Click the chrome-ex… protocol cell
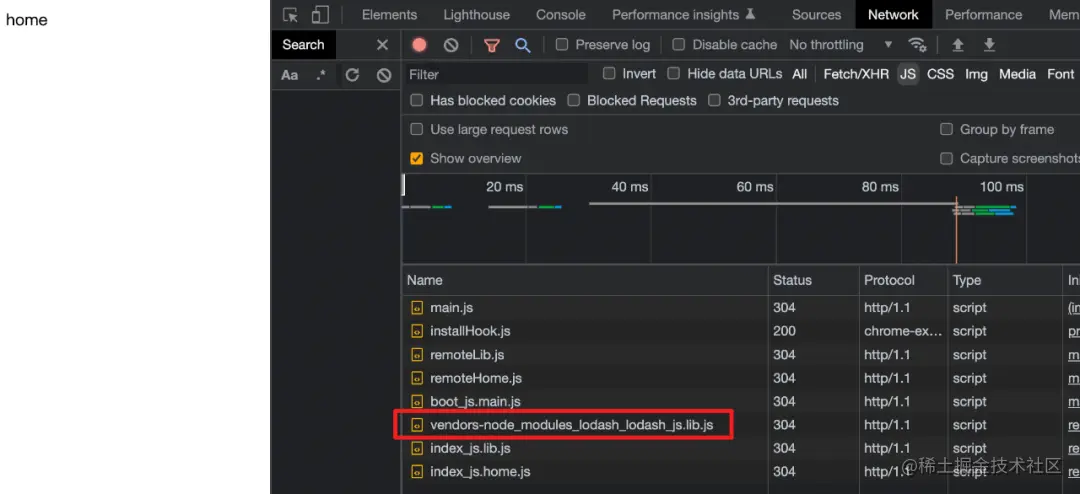The height and width of the screenshot is (494, 1080). (903, 331)
